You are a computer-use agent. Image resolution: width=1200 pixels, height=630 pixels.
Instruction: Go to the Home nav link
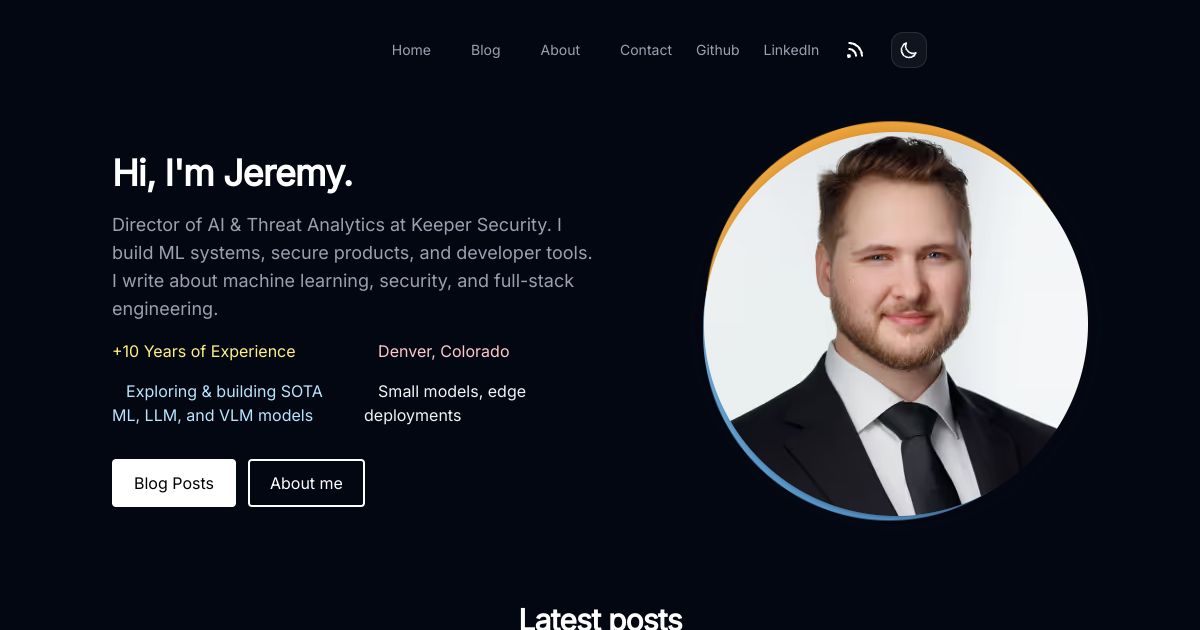411,50
